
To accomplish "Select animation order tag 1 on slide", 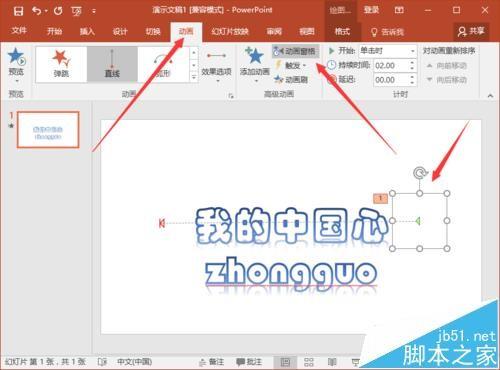I will pyautogui.click(x=380, y=198).
